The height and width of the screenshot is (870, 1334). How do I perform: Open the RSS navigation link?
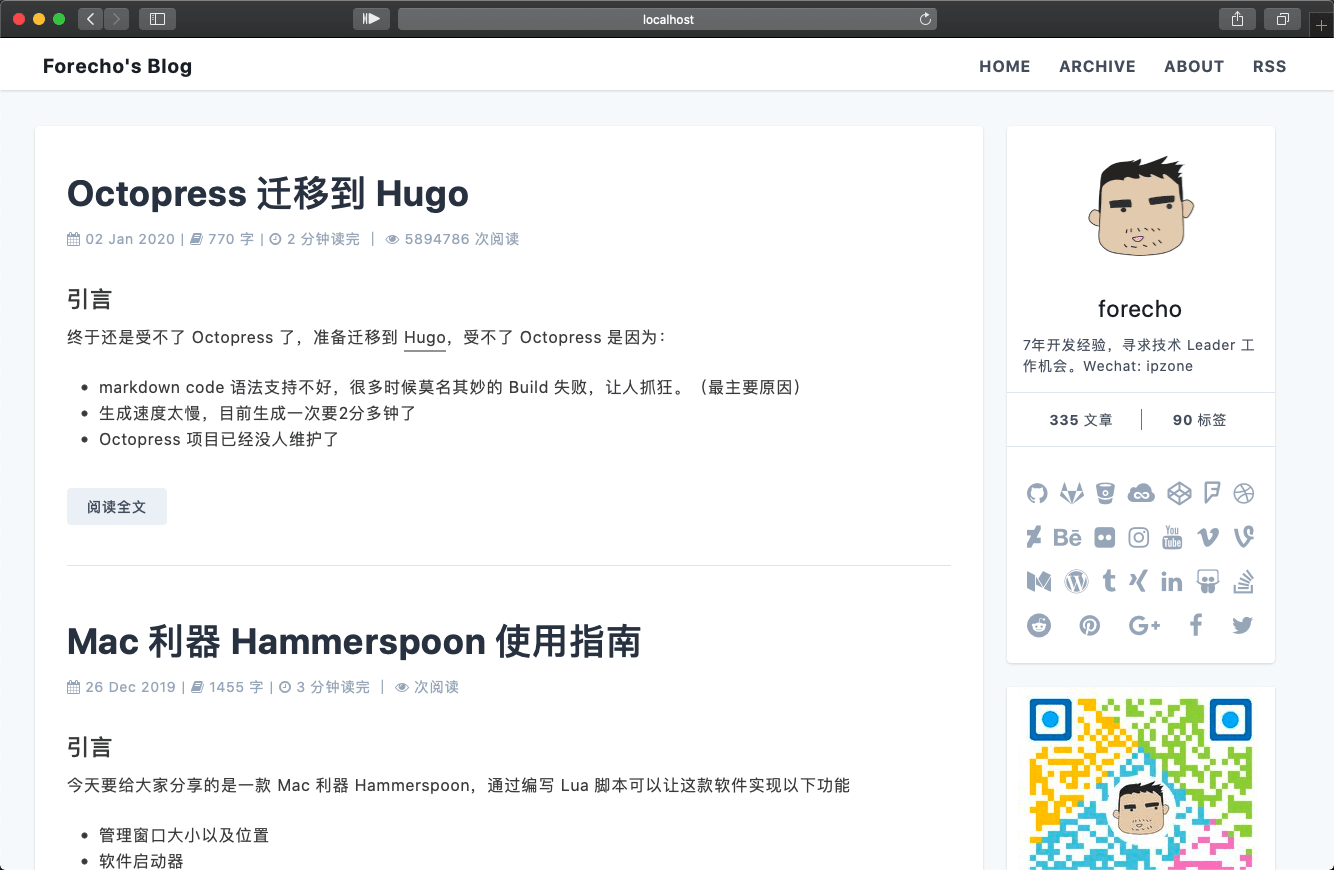point(1269,66)
